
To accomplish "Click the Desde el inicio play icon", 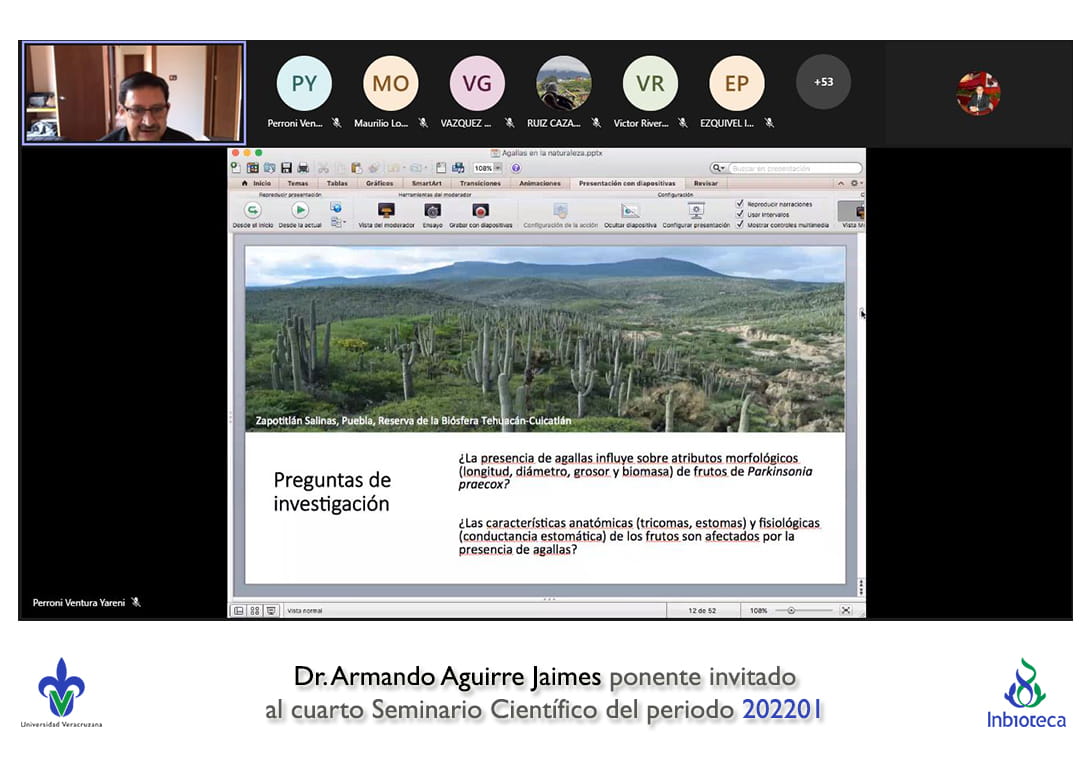I will click(252, 211).
